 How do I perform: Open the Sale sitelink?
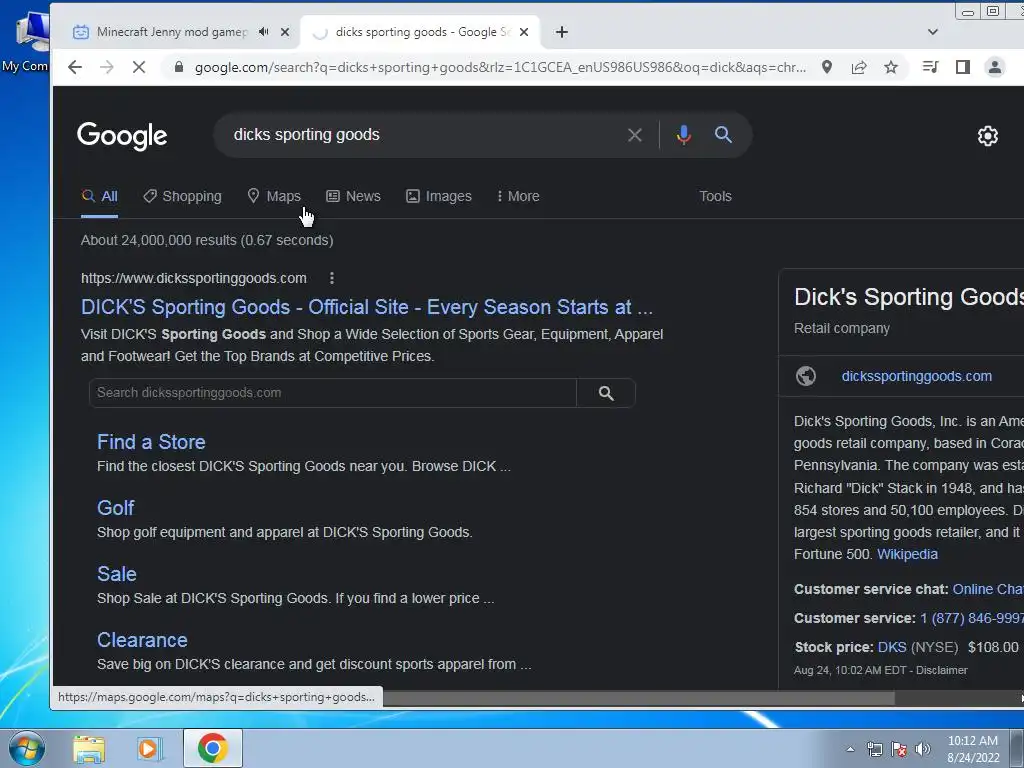coord(116,574)
